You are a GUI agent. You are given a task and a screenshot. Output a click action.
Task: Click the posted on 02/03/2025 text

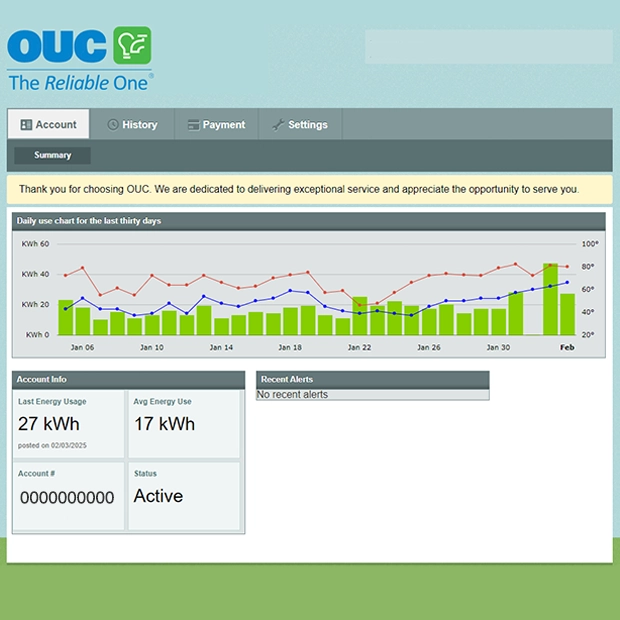[x=52, y=445]
